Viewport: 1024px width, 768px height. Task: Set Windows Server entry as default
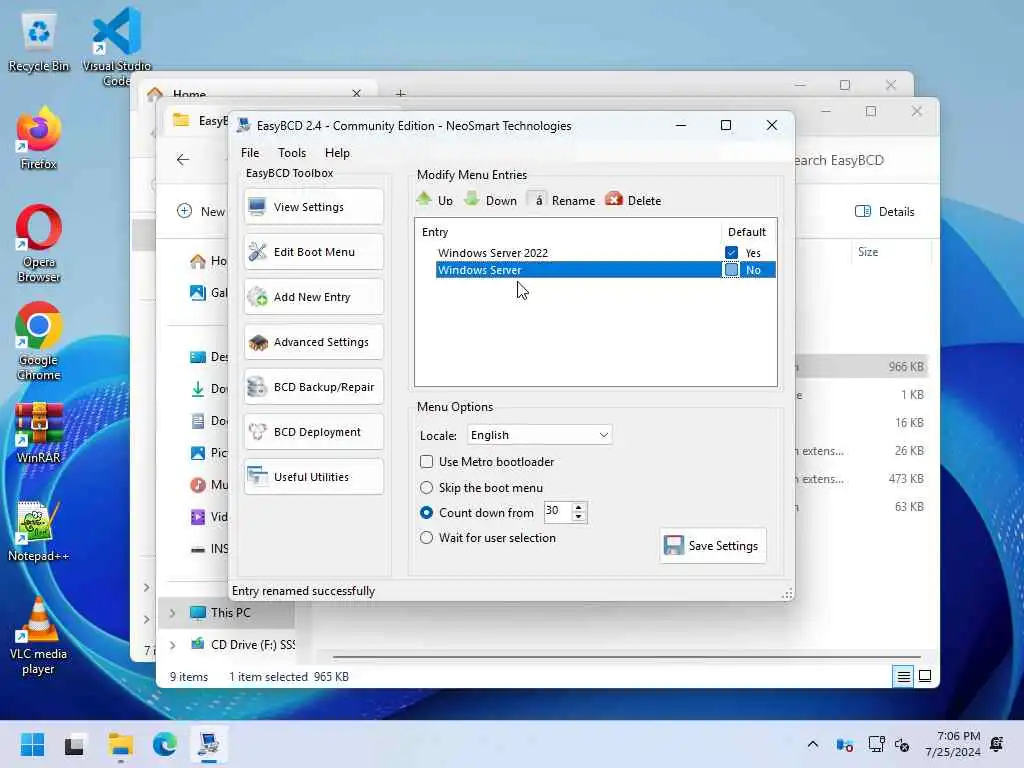pos(731,270)
